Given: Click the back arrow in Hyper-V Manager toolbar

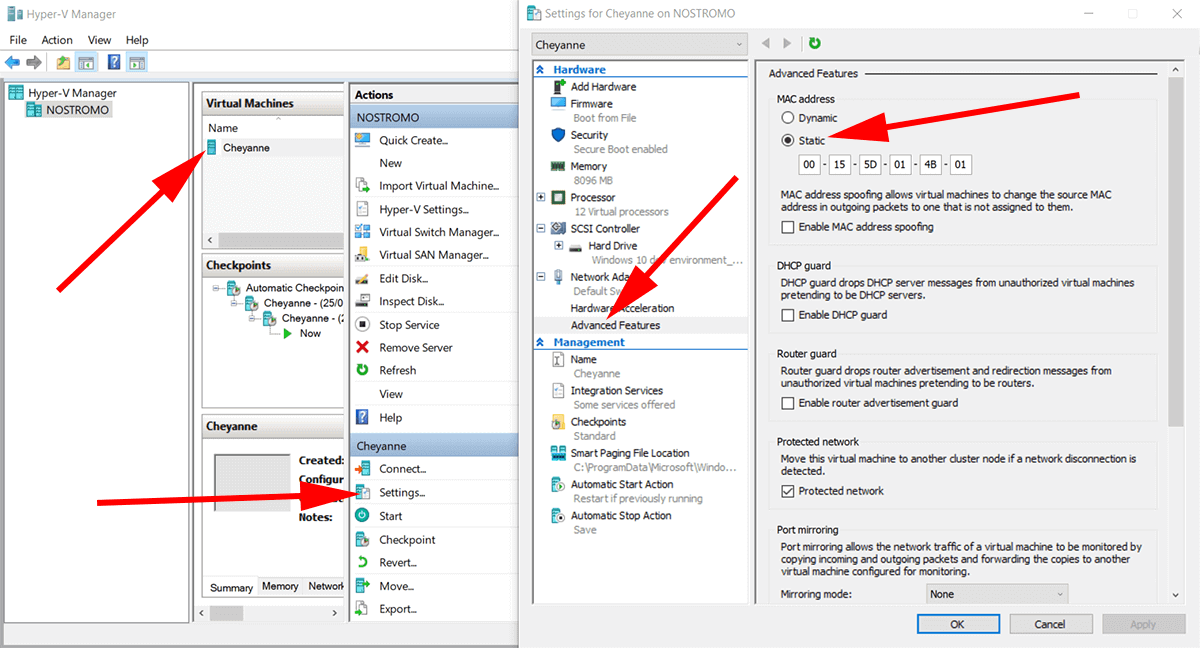Looking at the screenshot, I should tap(13, 63).
